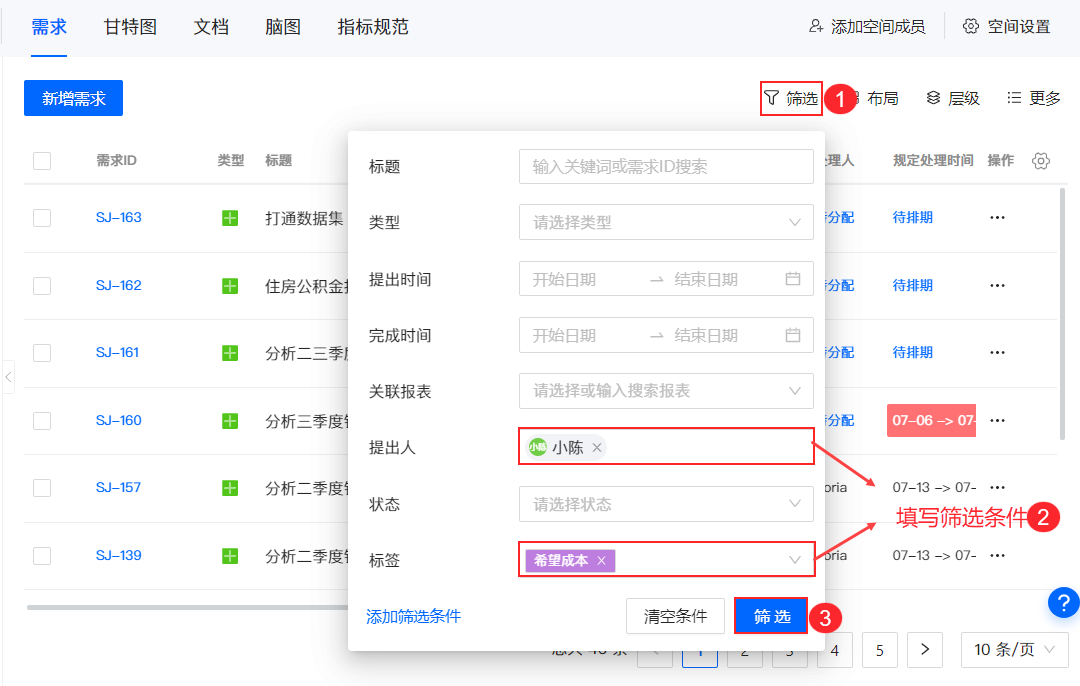Toggle the select-all checkbox in header
This screenshot has width=1080, height=686.
(42, 161)
